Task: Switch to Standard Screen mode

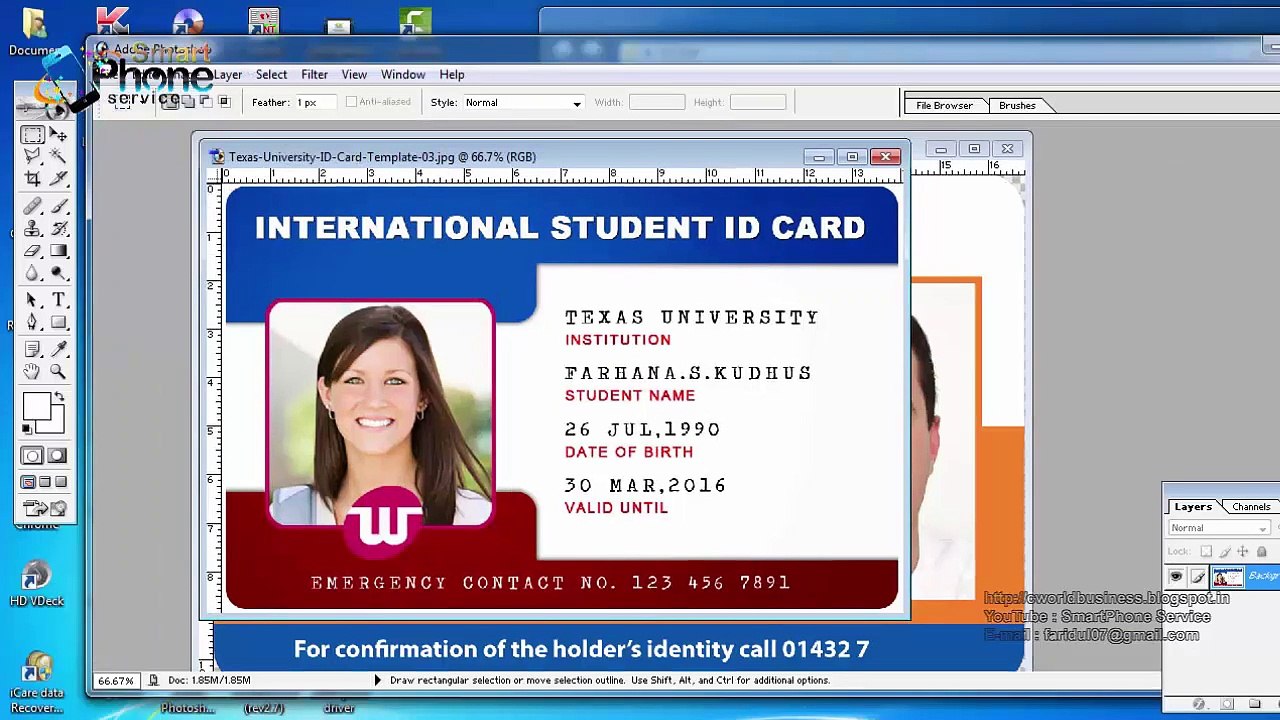Action: (29, 482)
